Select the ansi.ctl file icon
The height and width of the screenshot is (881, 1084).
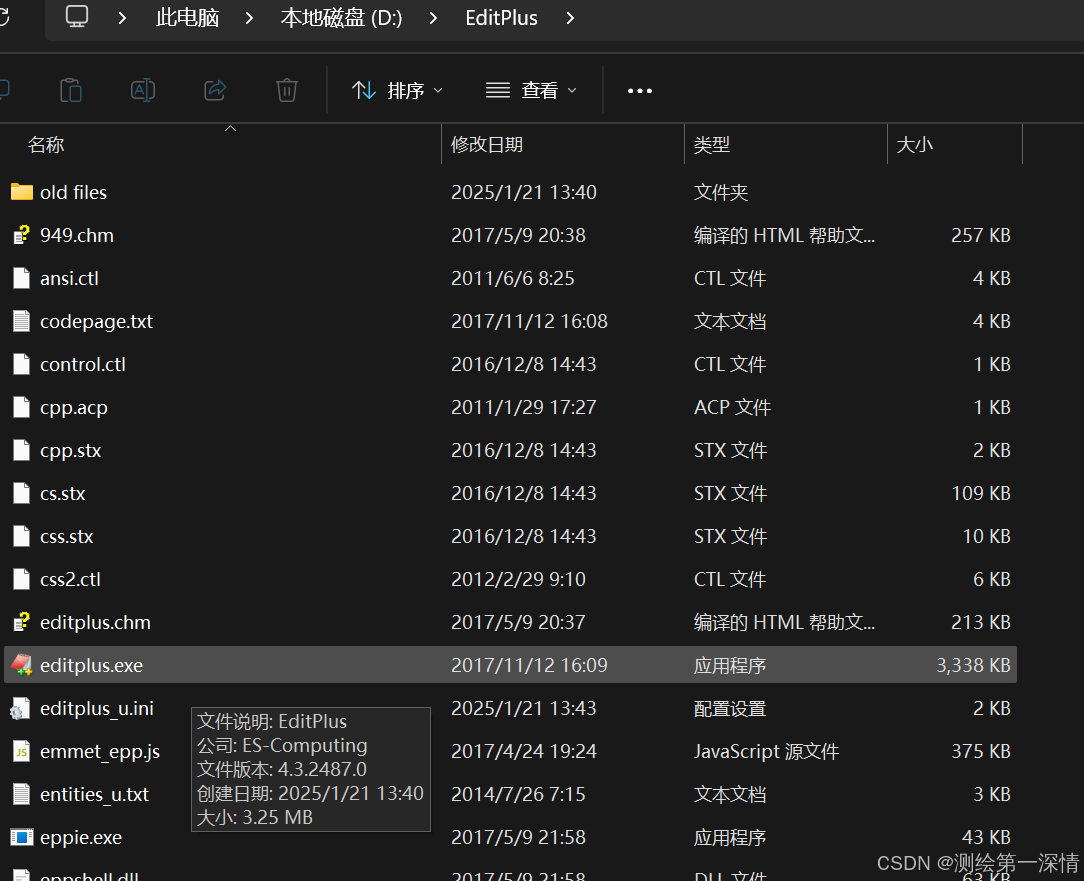click(x=21, y=278)
